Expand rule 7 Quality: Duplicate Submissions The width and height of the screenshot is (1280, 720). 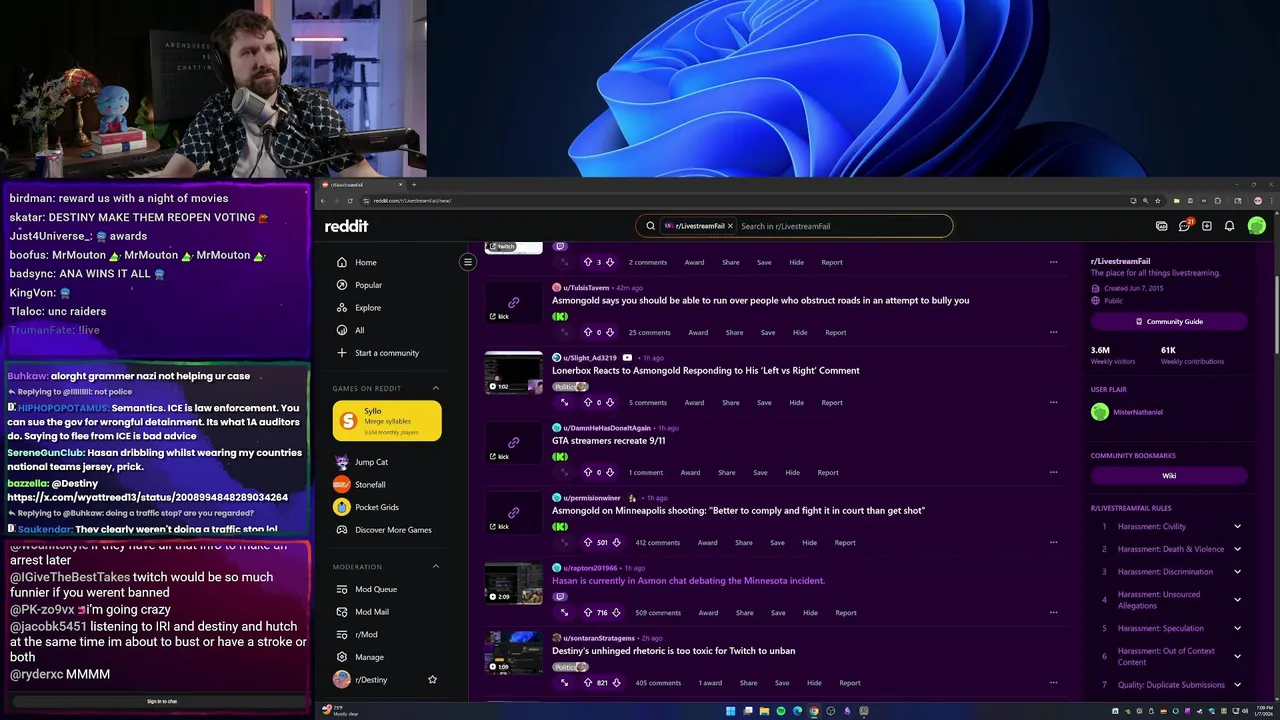point(1237,685)
